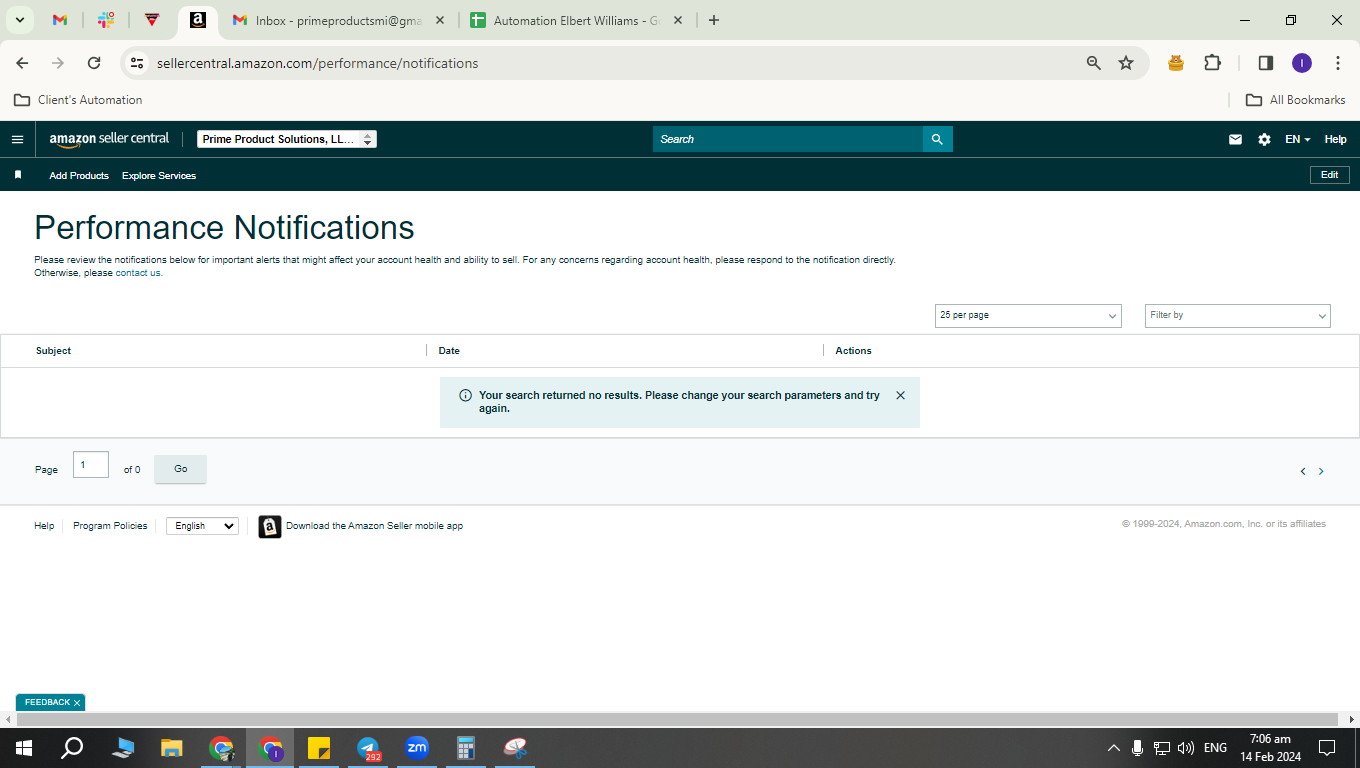Open the Prime Product Solutions account selector

(x=286, y=139)
